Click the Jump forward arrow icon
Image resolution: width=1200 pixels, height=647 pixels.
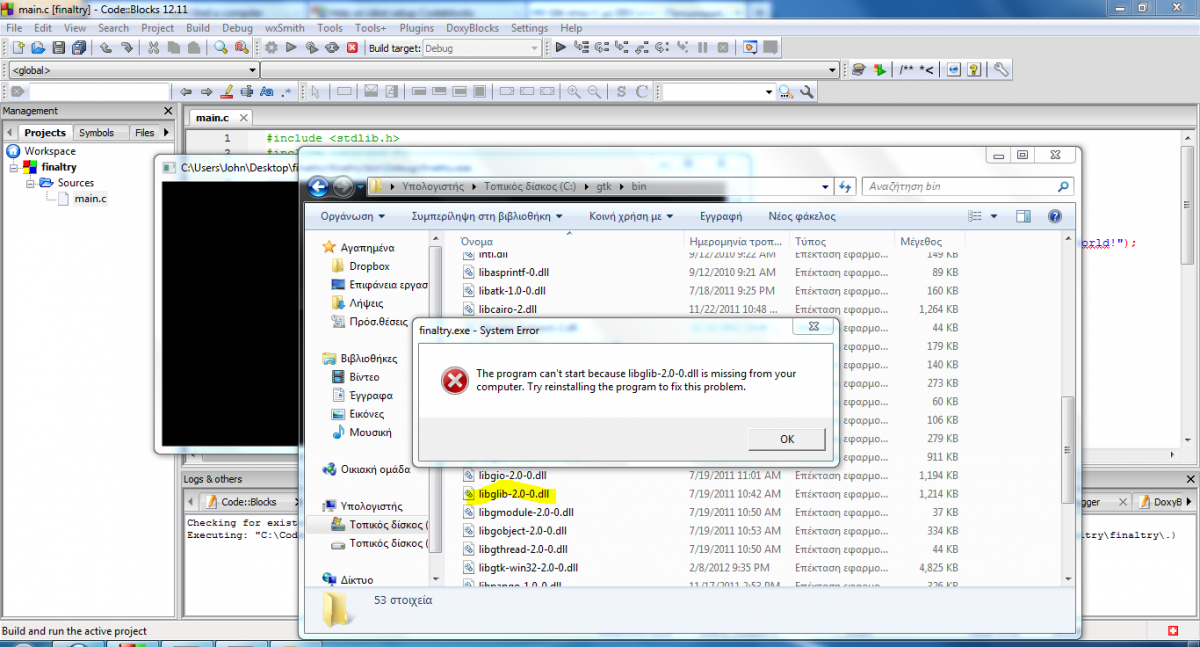point(206,91)
